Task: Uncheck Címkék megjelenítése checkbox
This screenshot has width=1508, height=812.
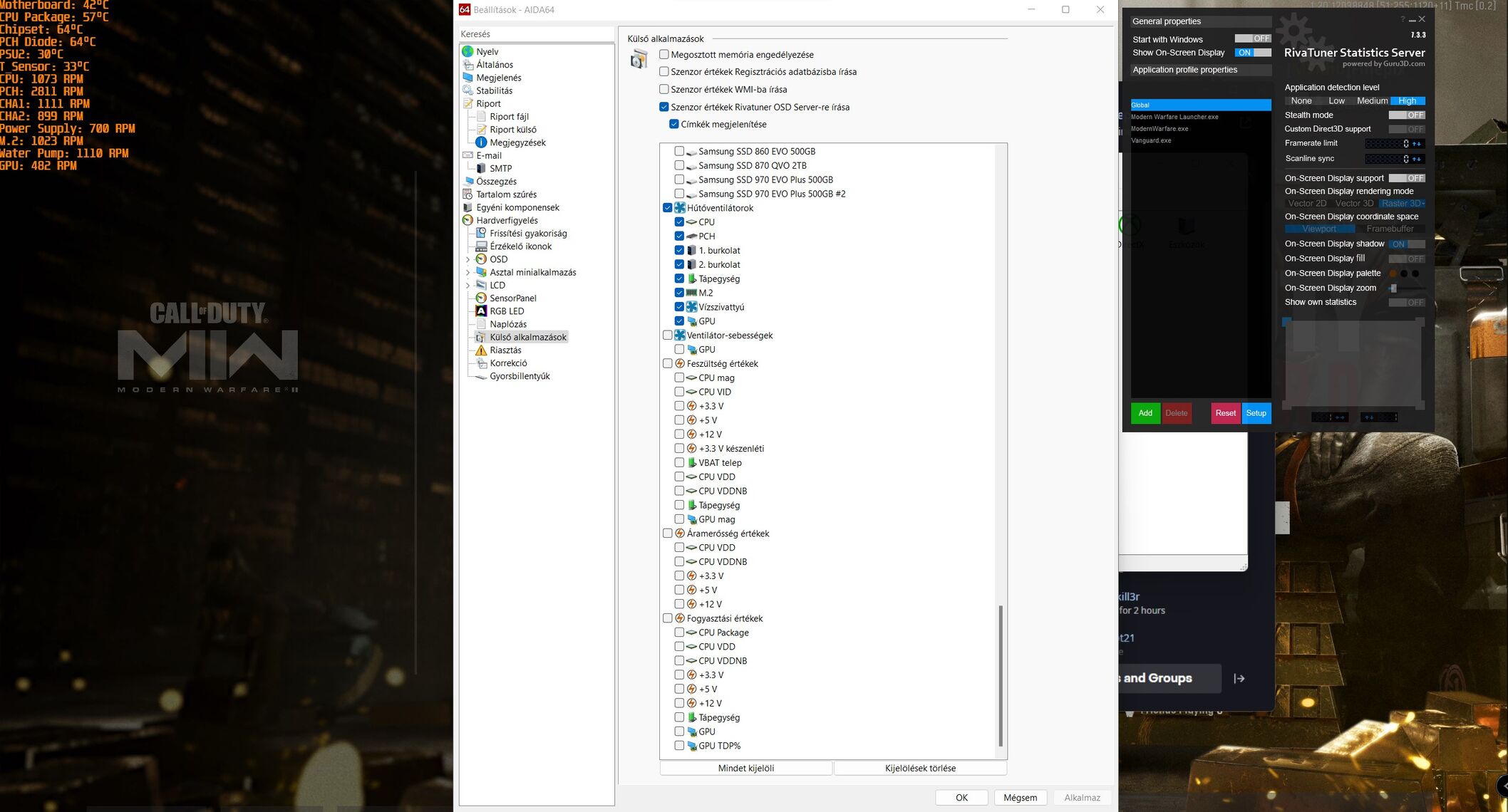Action: pyautogui.click(x=674, y=124)
